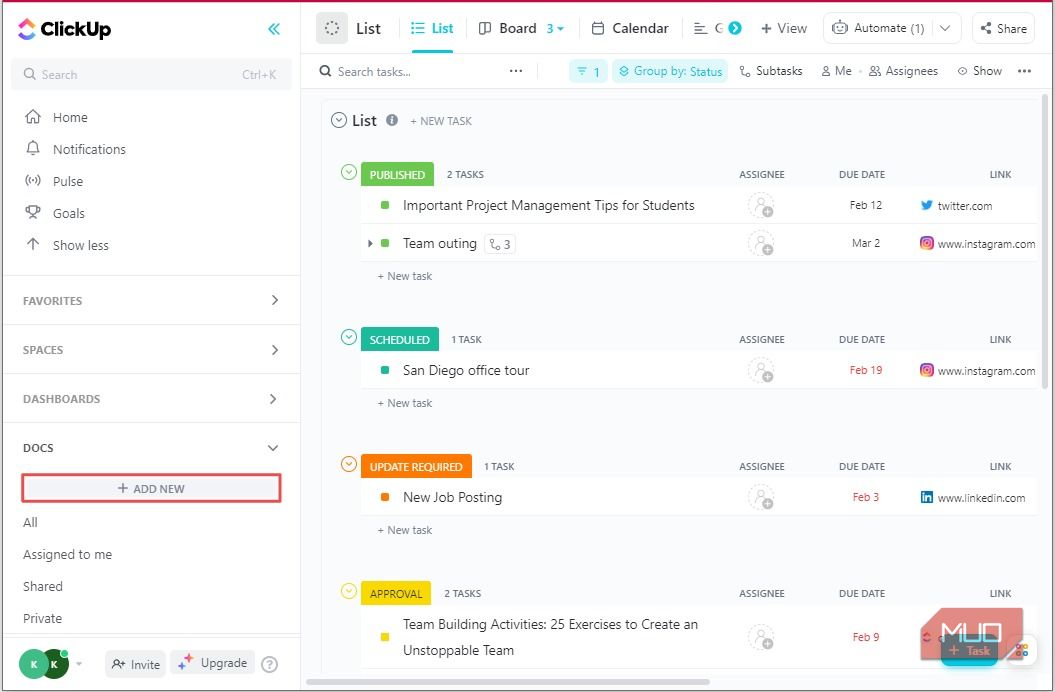Open Notifications in the sidebar

[89, 149]
